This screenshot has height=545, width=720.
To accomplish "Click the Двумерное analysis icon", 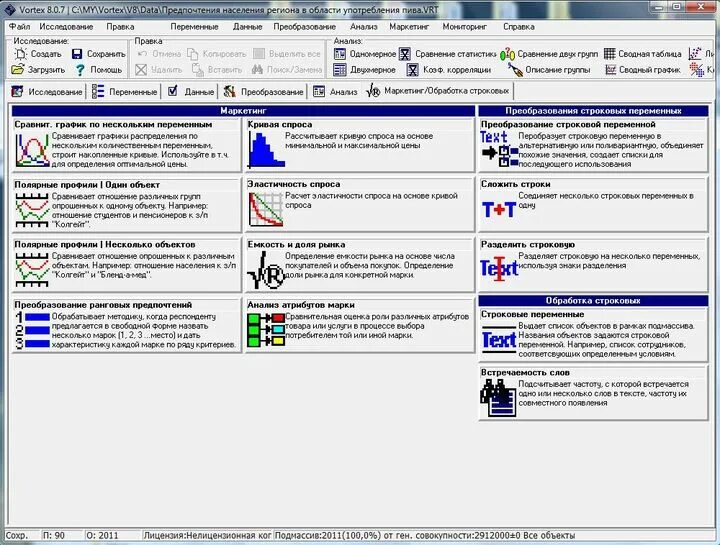I will 340,70.
